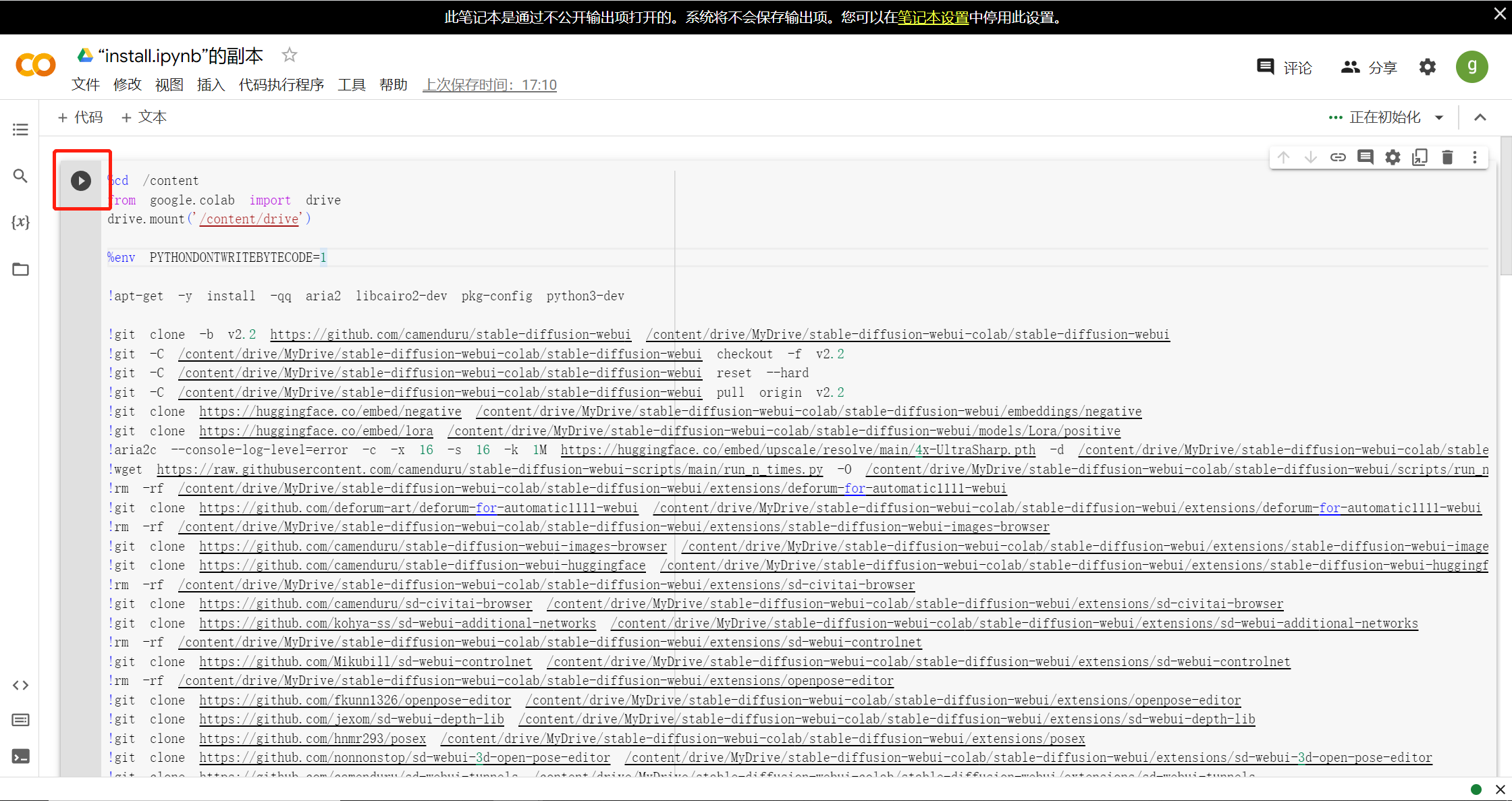Image resolution: width=1512 pixels, height=801 pixels.
Task: Open 修改 menu
Action: (x=128, y=84)
